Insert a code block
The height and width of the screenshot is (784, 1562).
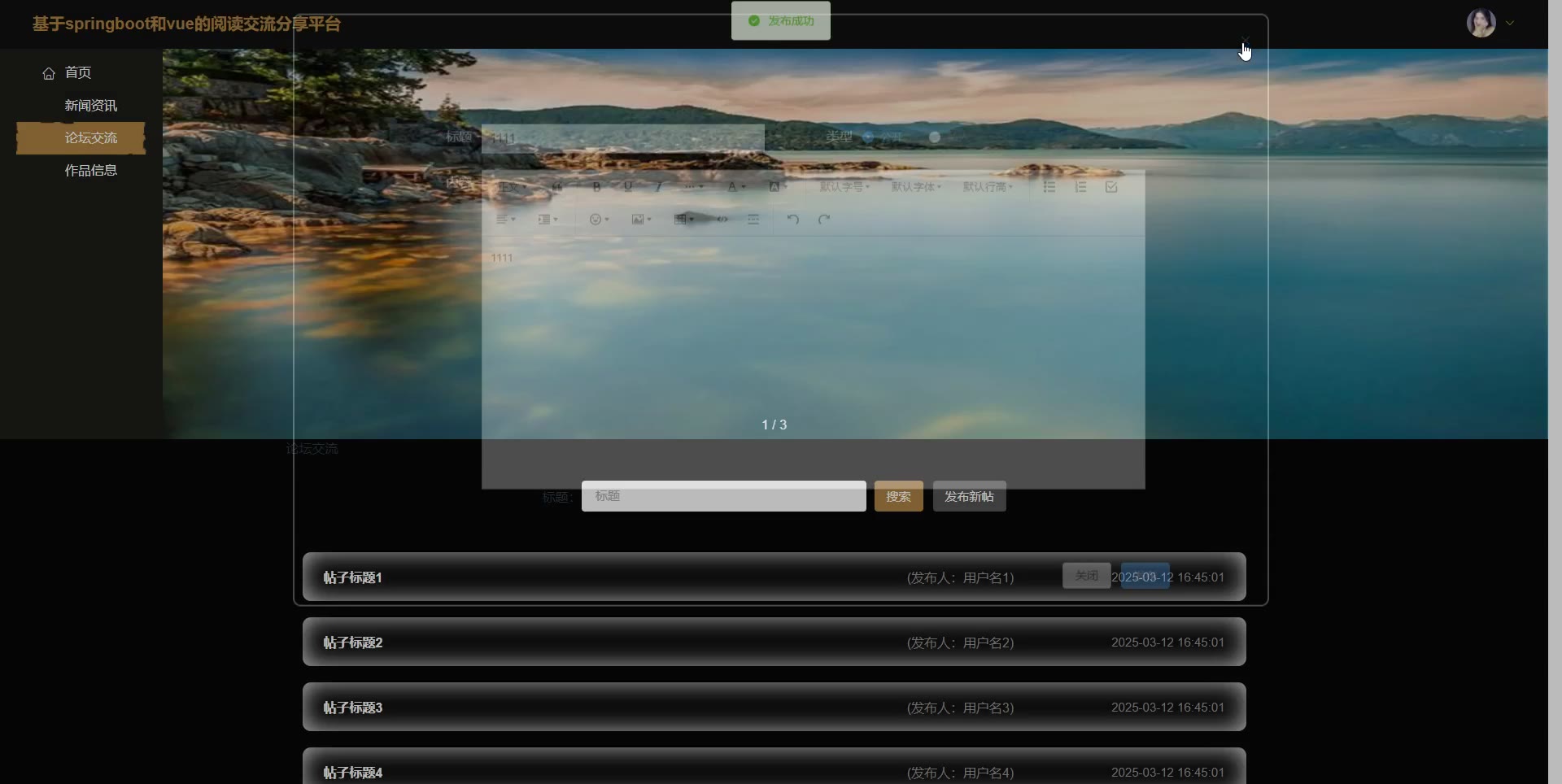[x=722, y=220]
